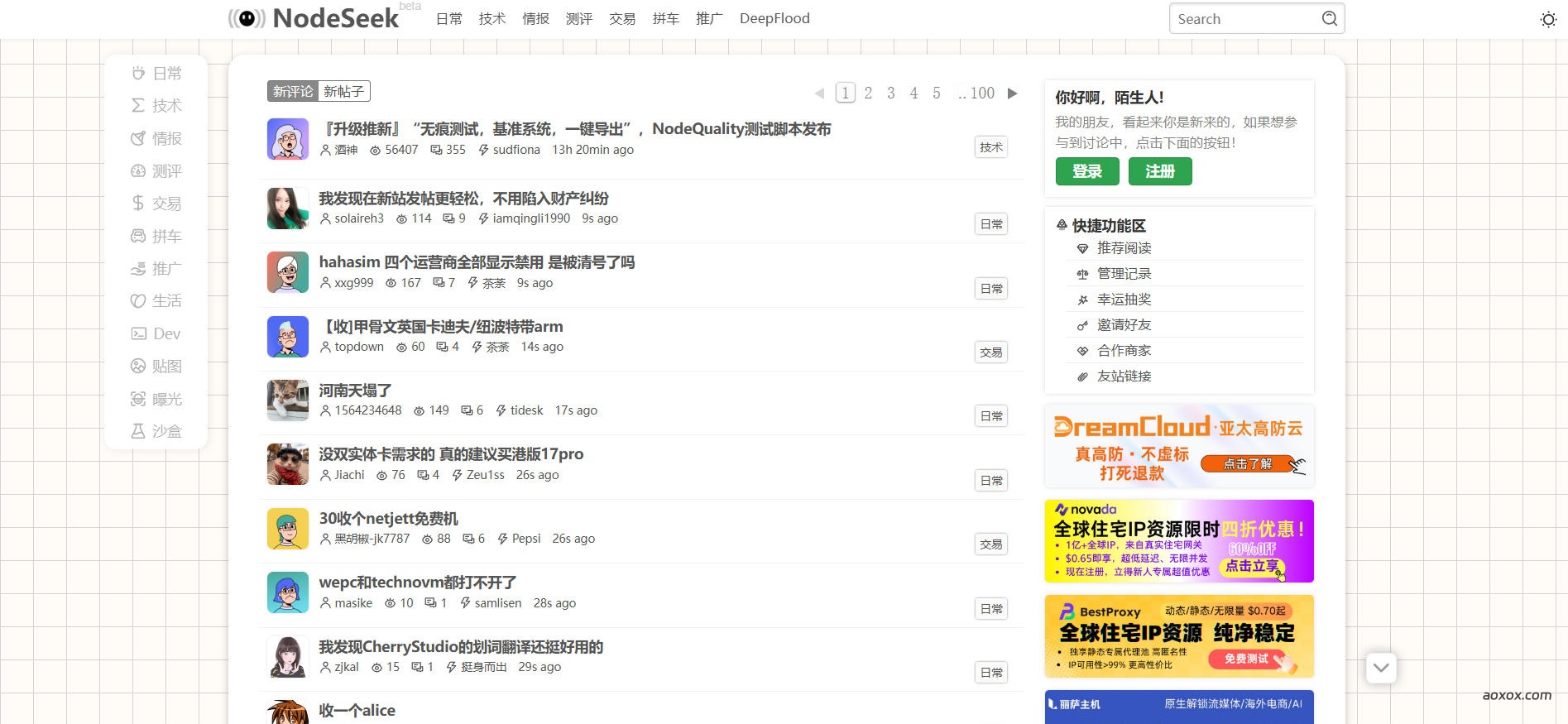Click the green 登录 button
Screen dimensions: 1568x724
click(1086, 171)
